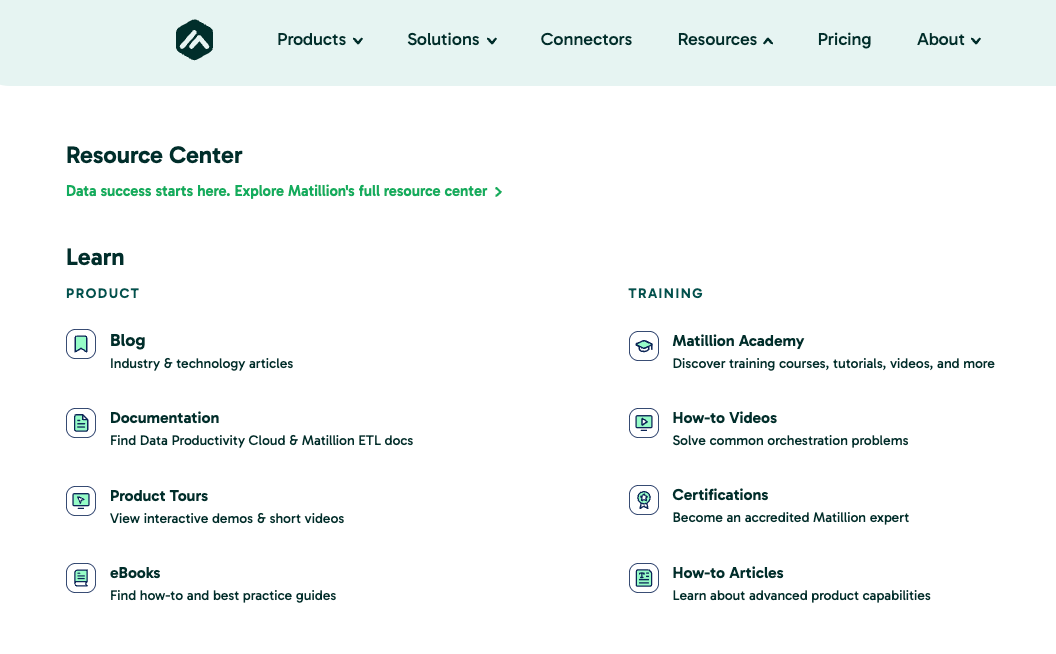Click 'Industry & technology articles' text
The width and height of the screenshot is (1056, 654).
pyautogui.click(x=201, y=364)
